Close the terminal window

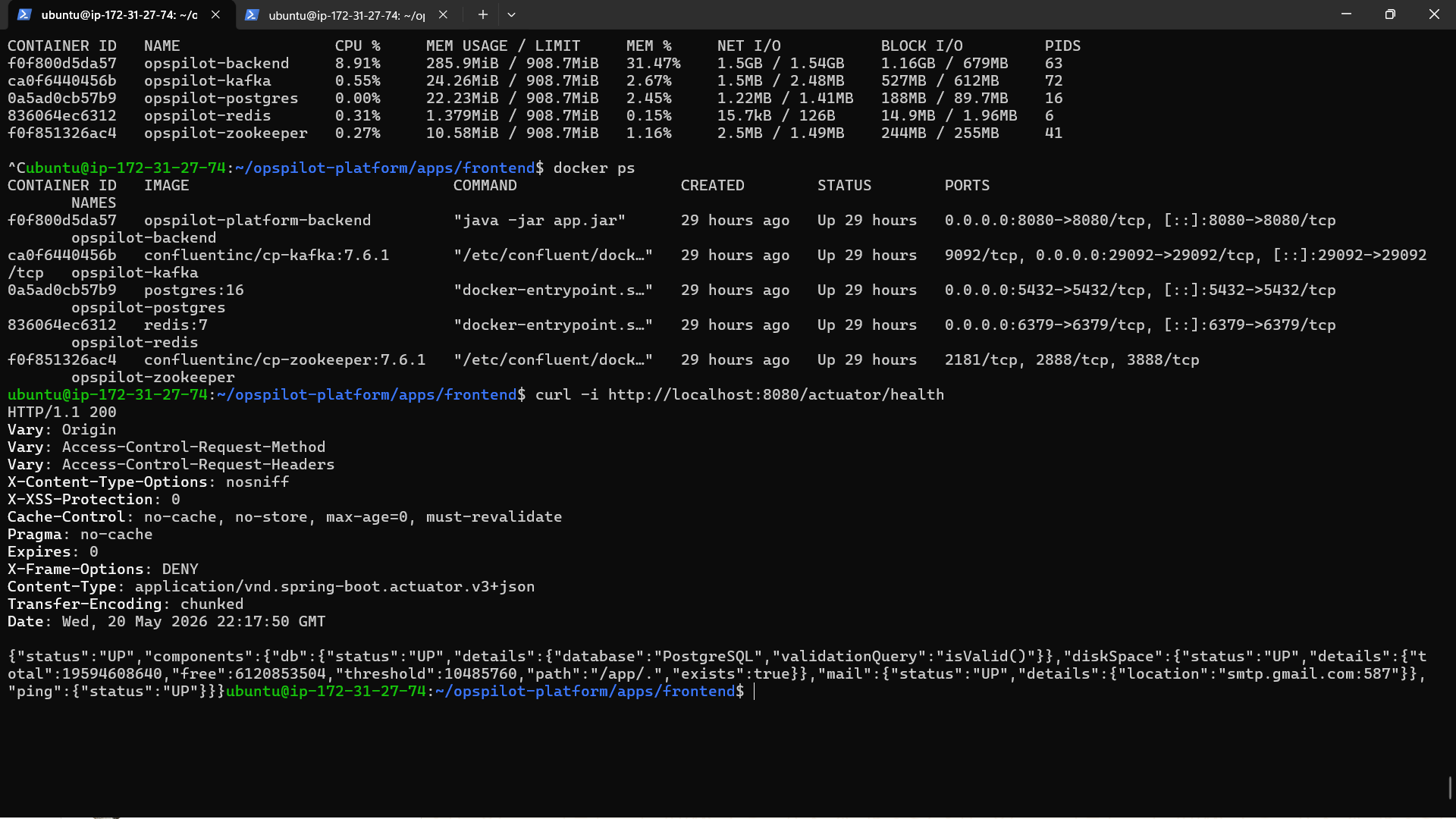[x=1434, y=14]
